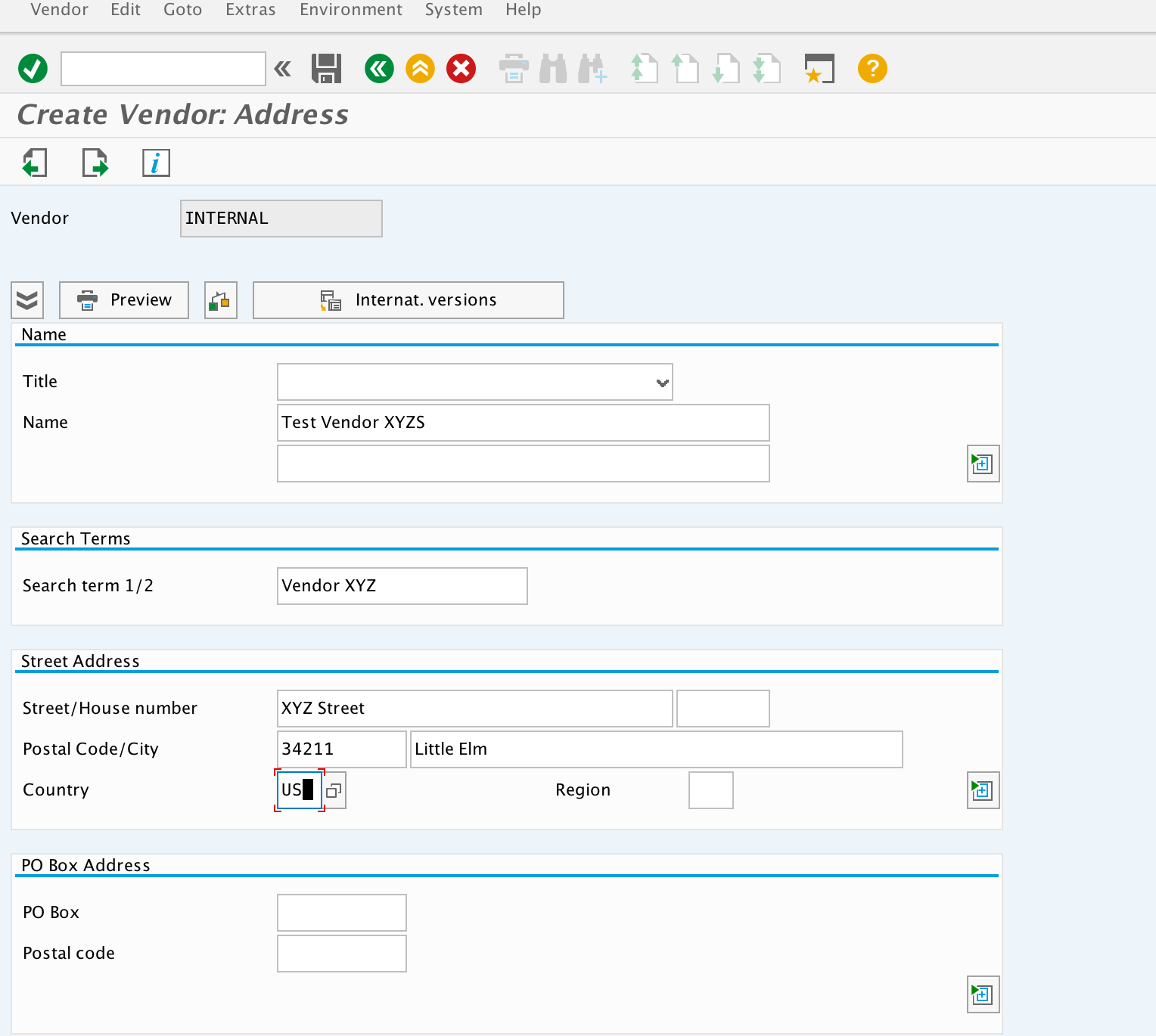
Task: Open the Goto menu
Action: tap(183, 10)
